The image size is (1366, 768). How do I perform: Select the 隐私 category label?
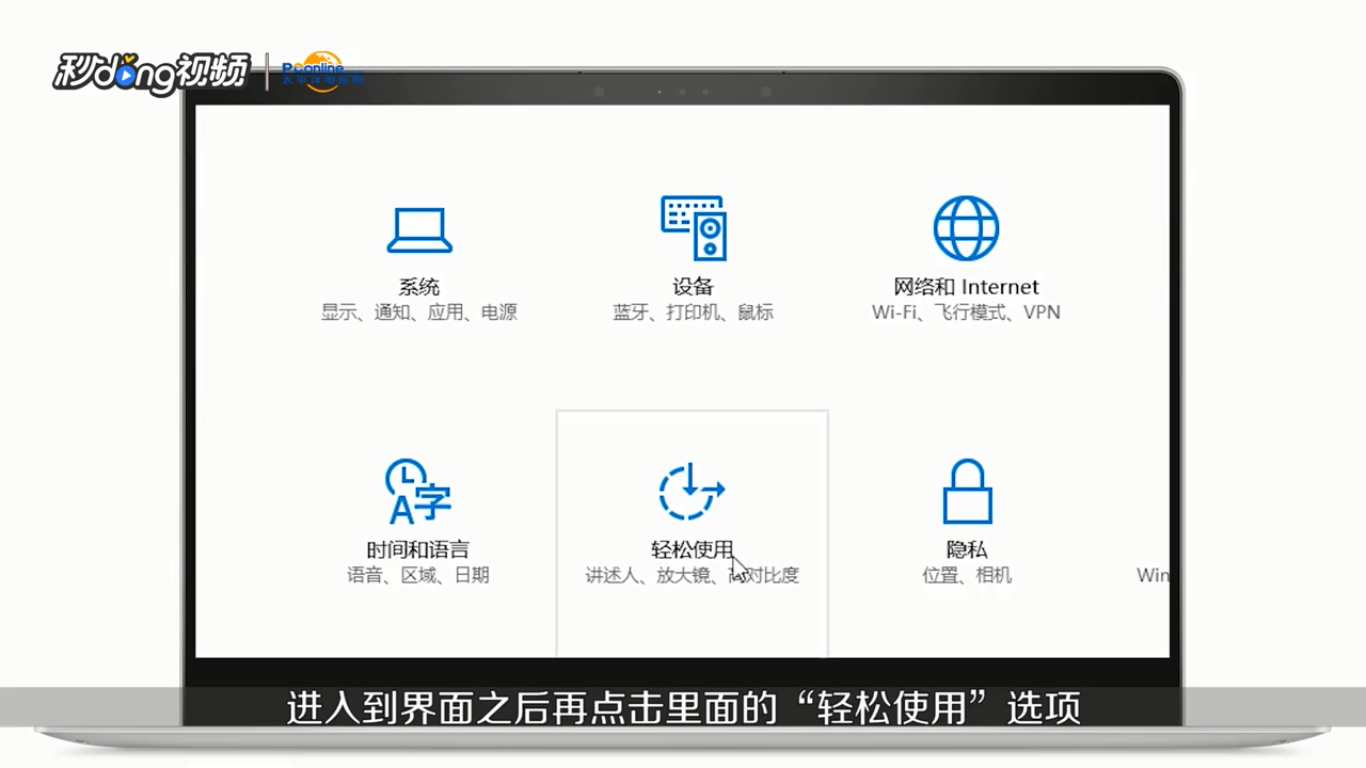(x=966, y=548)
